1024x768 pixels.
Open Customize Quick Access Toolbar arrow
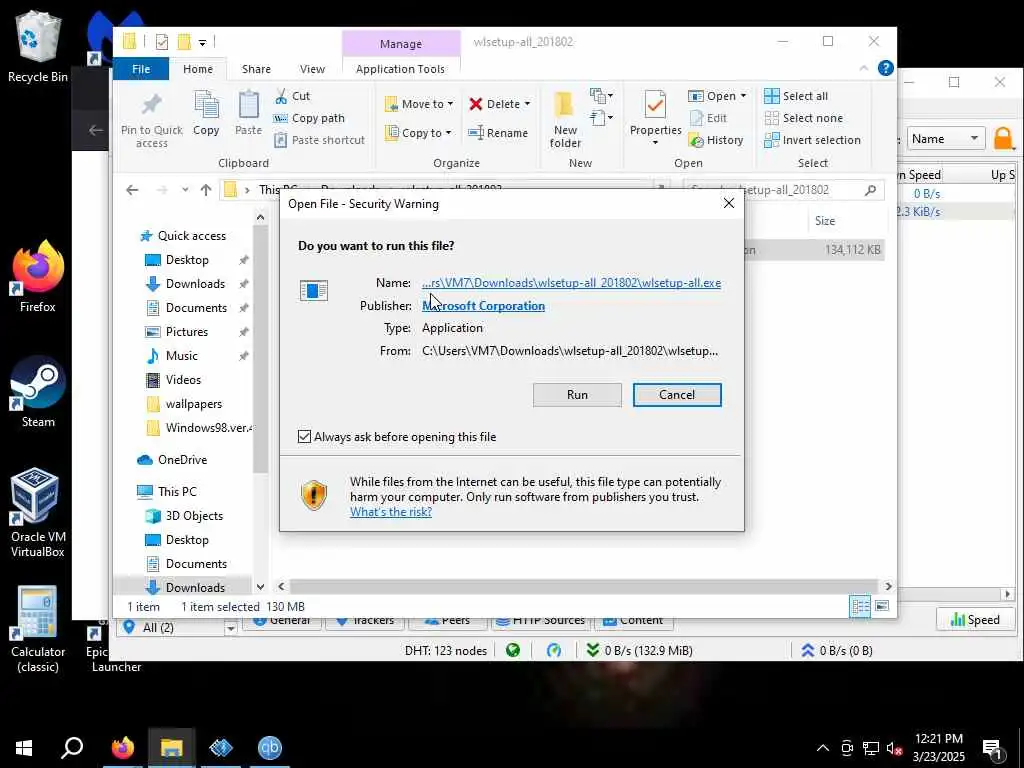[202, 43]
